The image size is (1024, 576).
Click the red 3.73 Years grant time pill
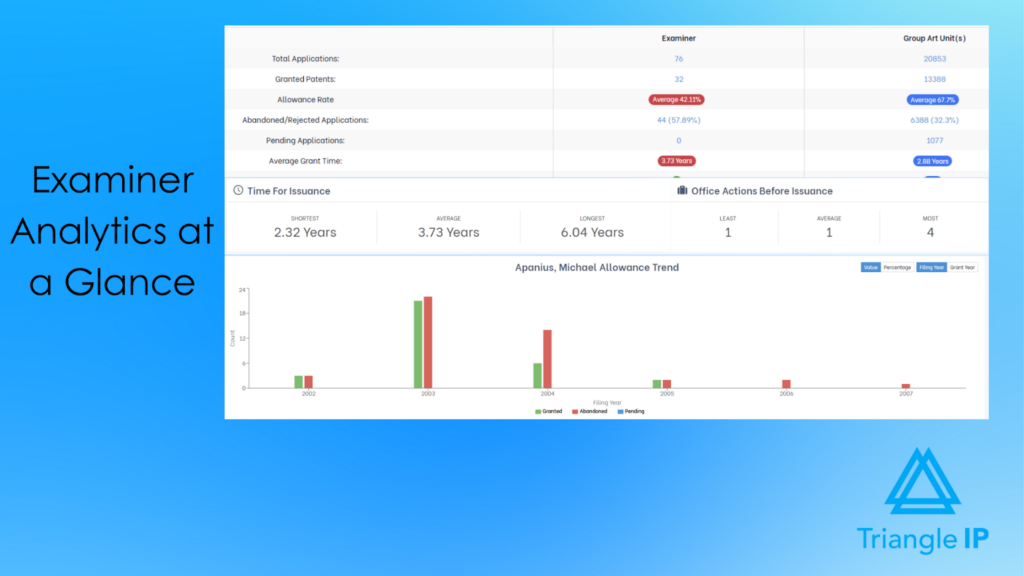678,160
